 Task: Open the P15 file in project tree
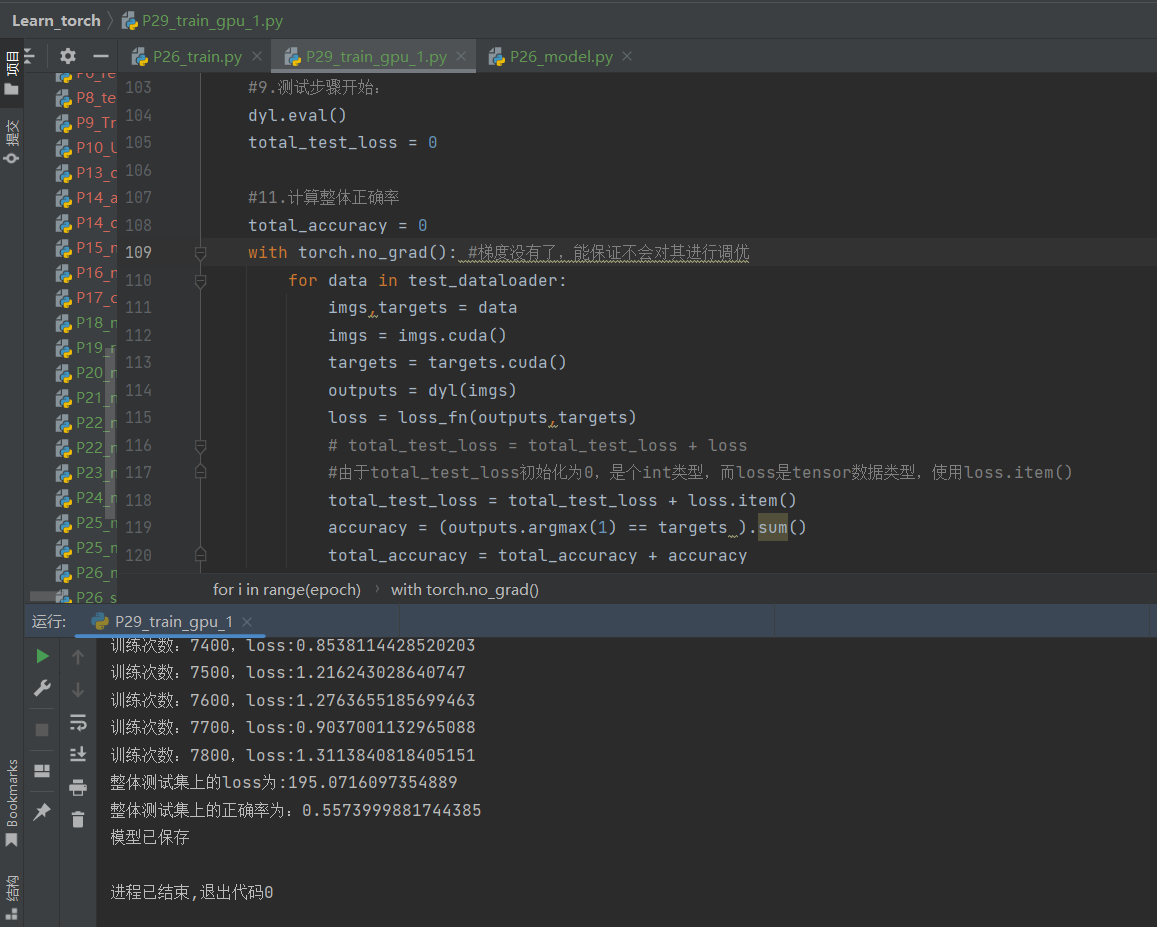86,247
